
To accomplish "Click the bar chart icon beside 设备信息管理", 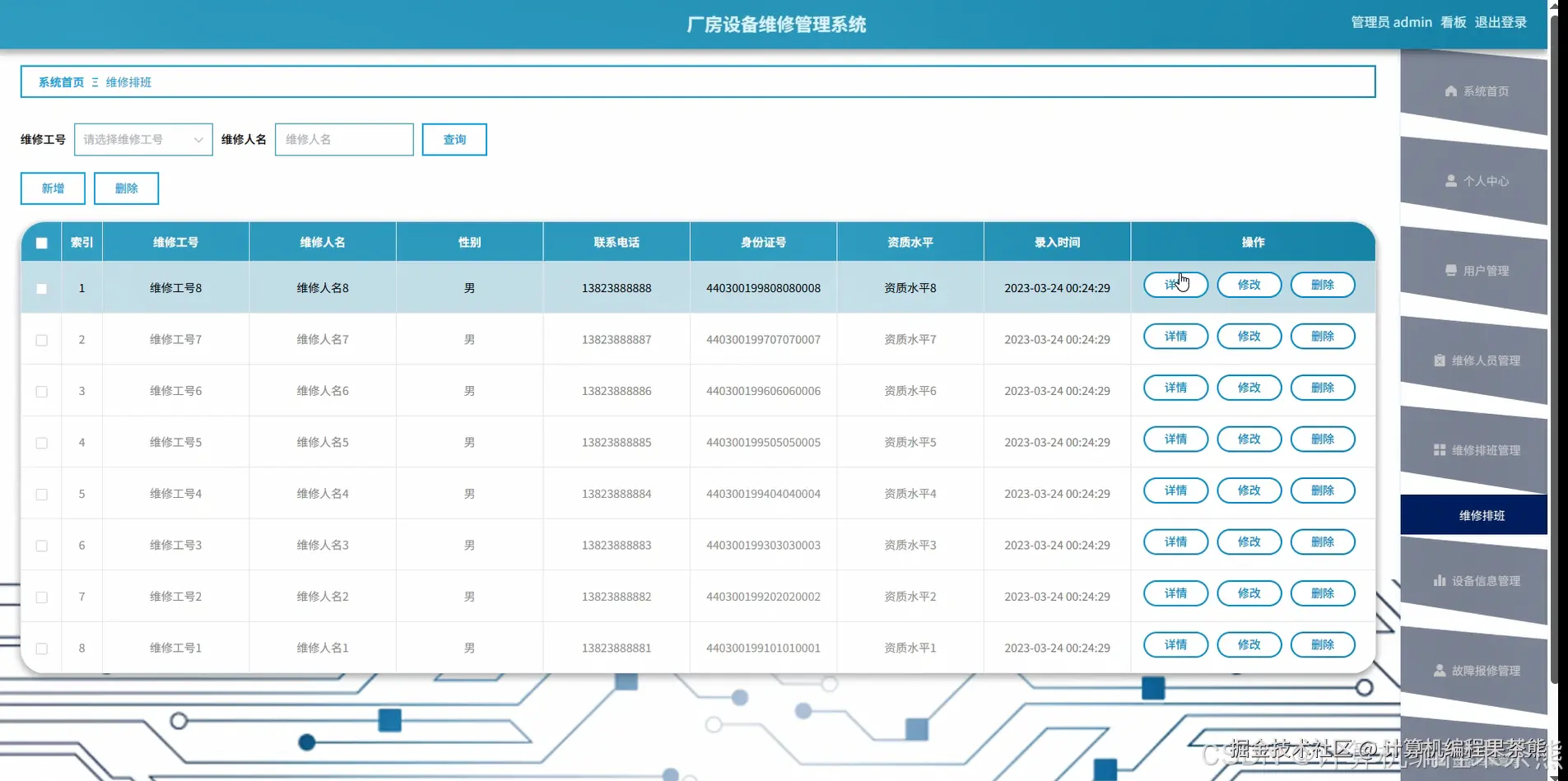I will (x=1439, y=581).
